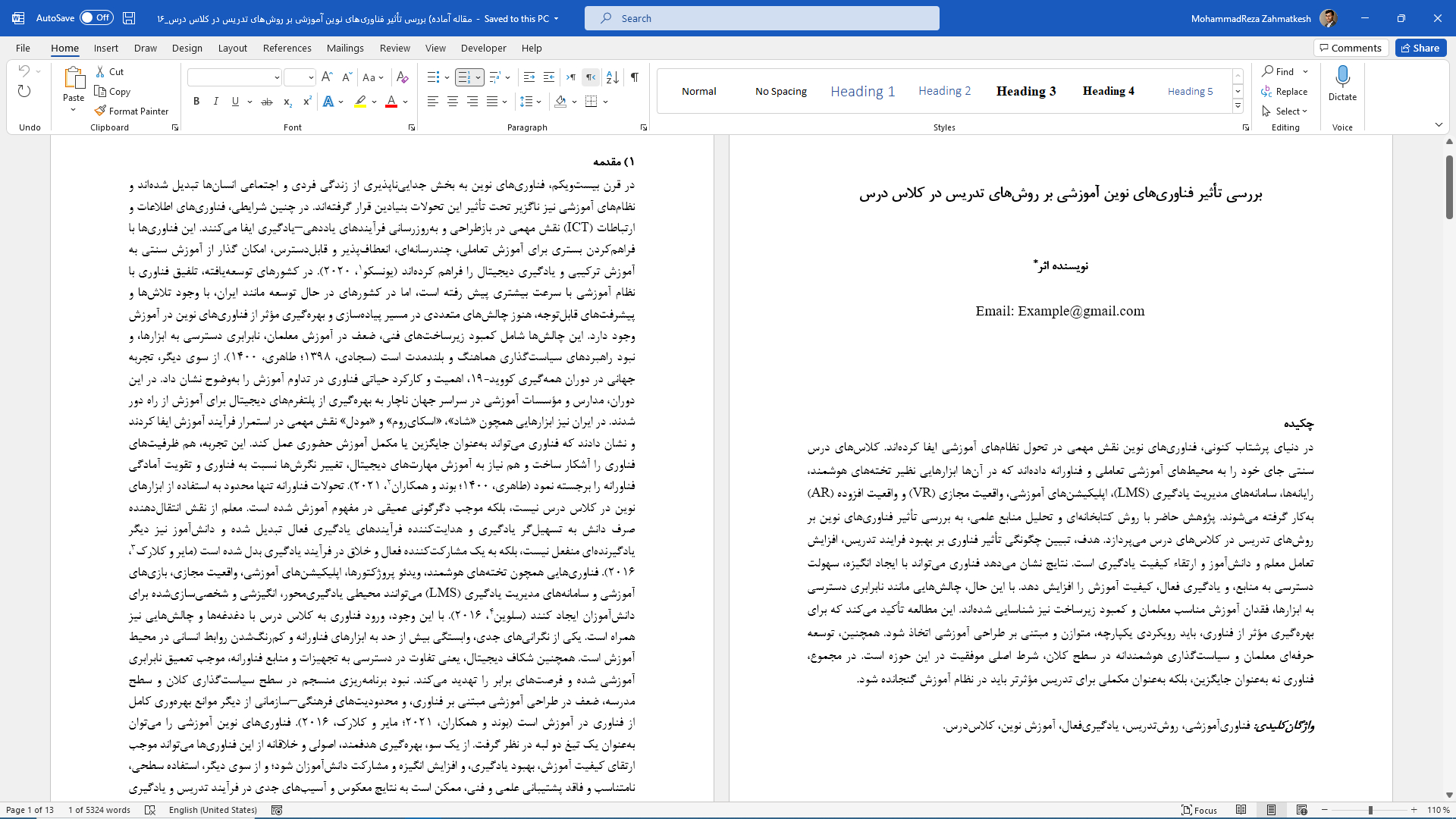Screen dimensions: 1456x819
Task: Center align the paragraph
Action: point(453,102)
